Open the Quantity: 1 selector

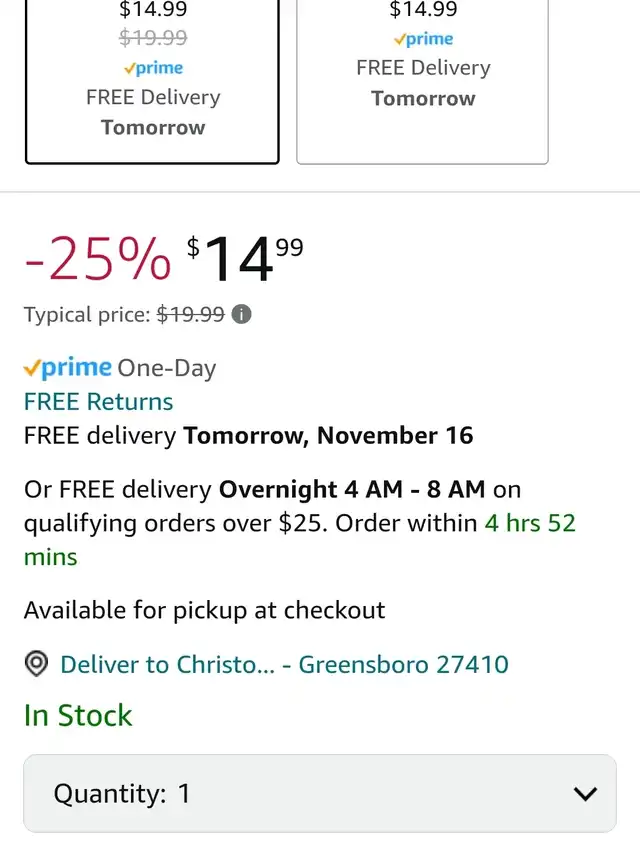click(x=320, y=794)
